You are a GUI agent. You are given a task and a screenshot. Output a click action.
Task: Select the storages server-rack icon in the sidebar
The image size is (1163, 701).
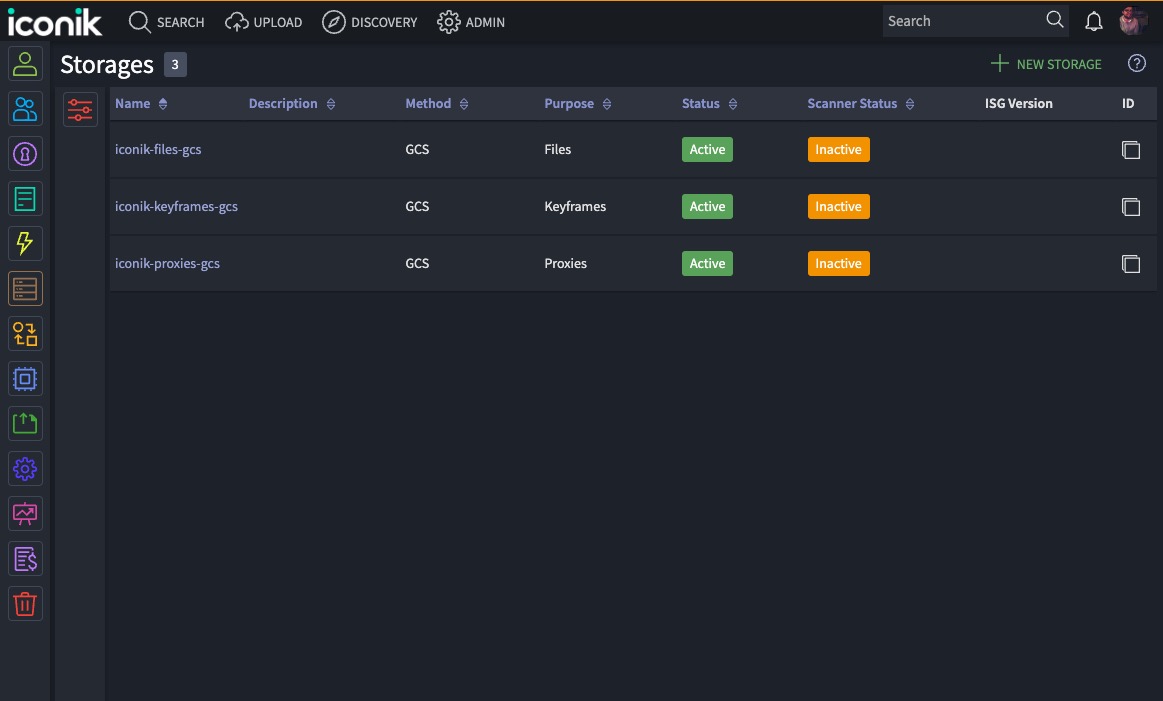(25, 289)
